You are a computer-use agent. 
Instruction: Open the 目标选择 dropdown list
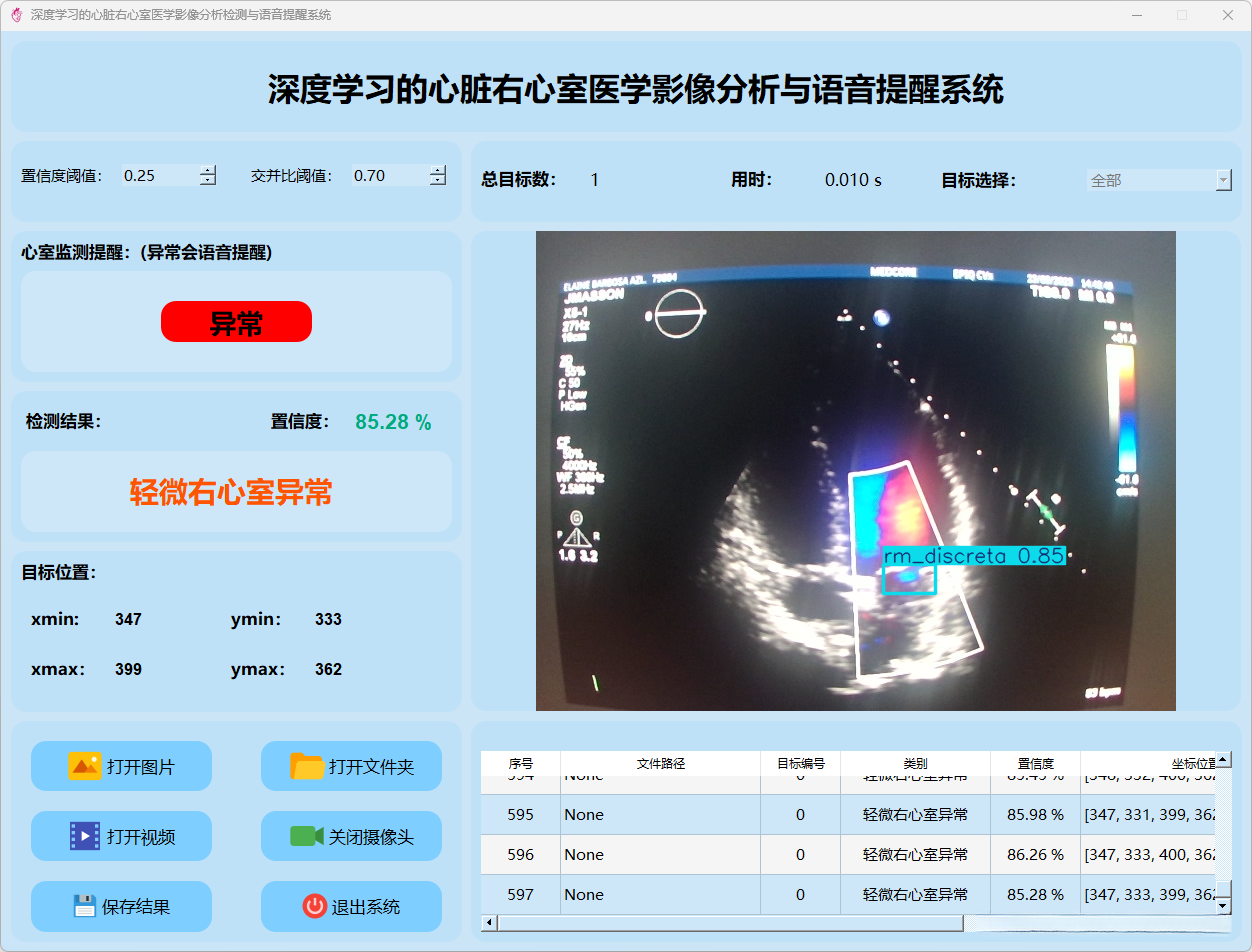[1223, 180]
